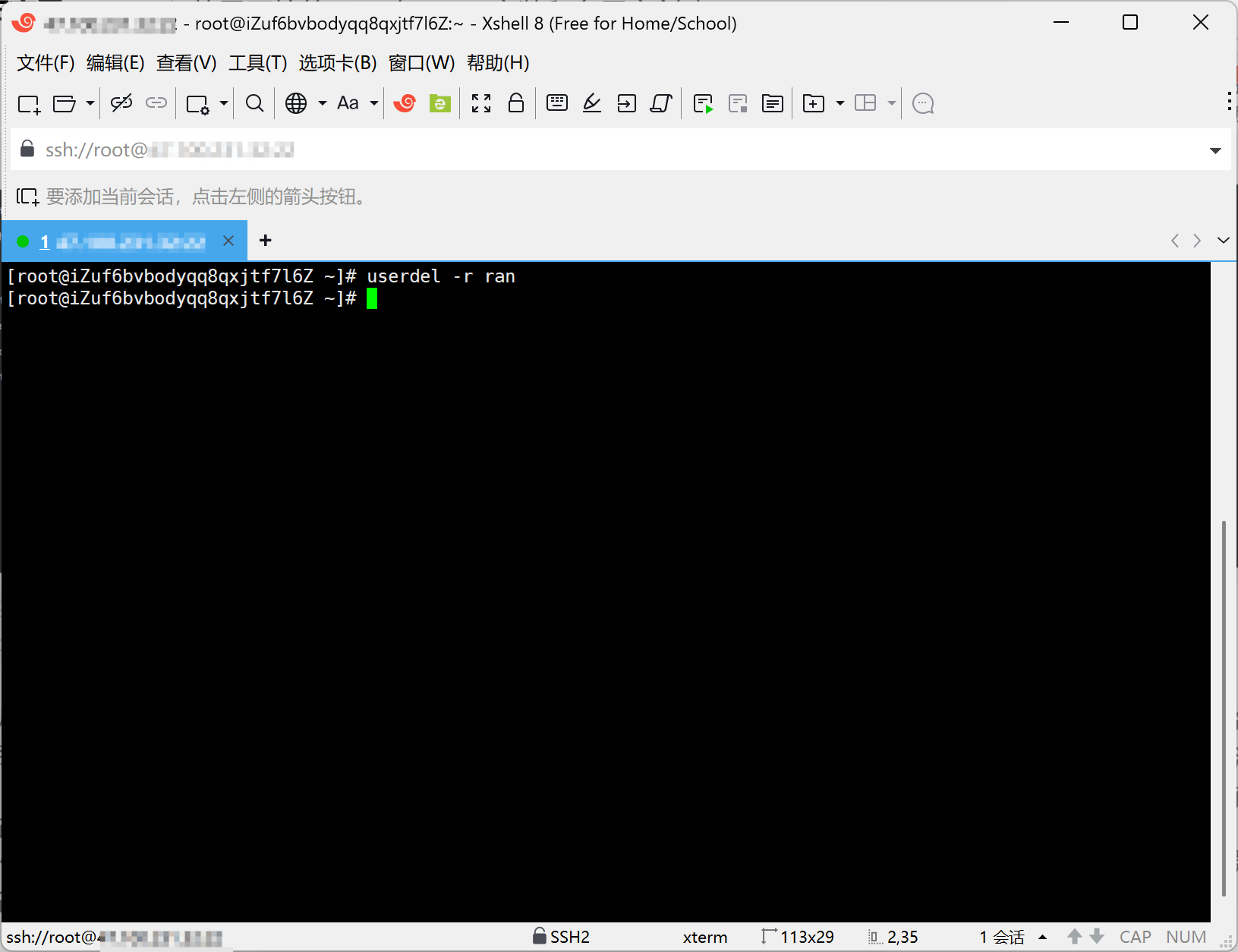Enter full screen mode

click(x=480, y=103)
